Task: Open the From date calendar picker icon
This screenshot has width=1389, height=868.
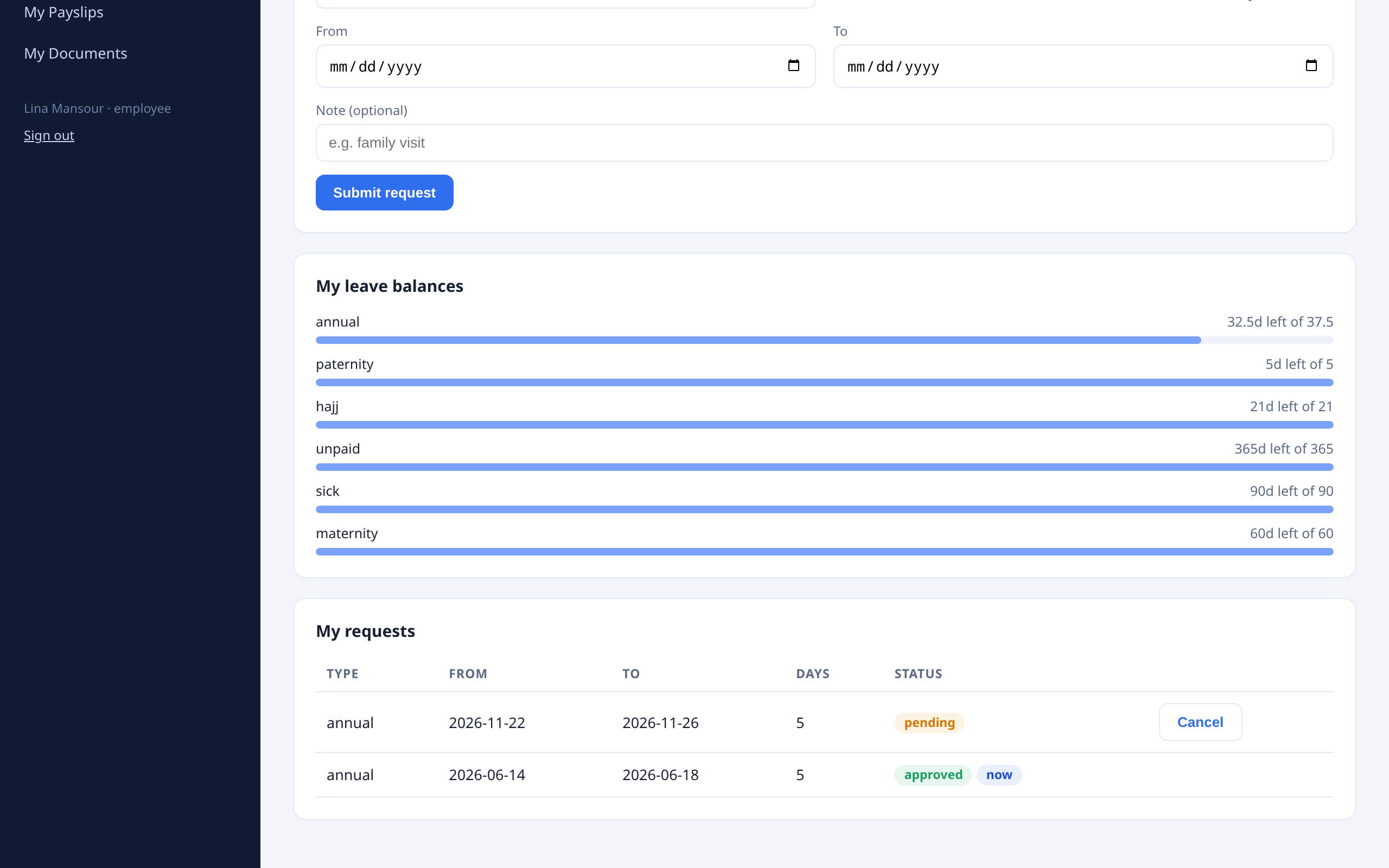Action: click(793, 66)
